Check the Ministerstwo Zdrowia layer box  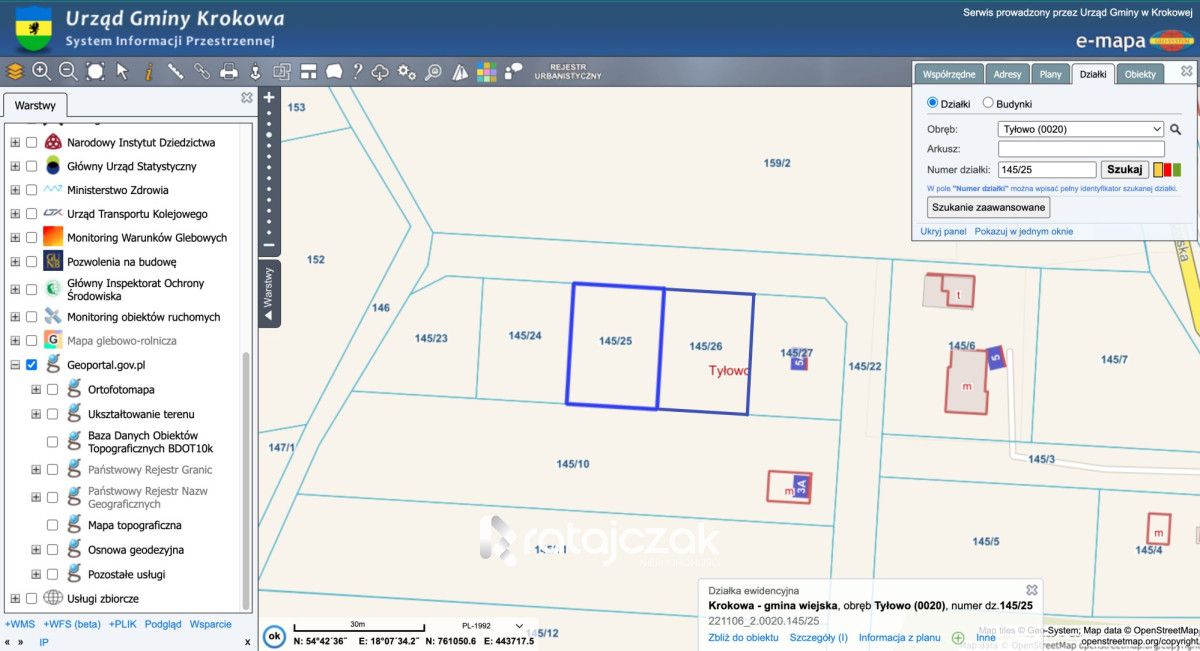32,190
